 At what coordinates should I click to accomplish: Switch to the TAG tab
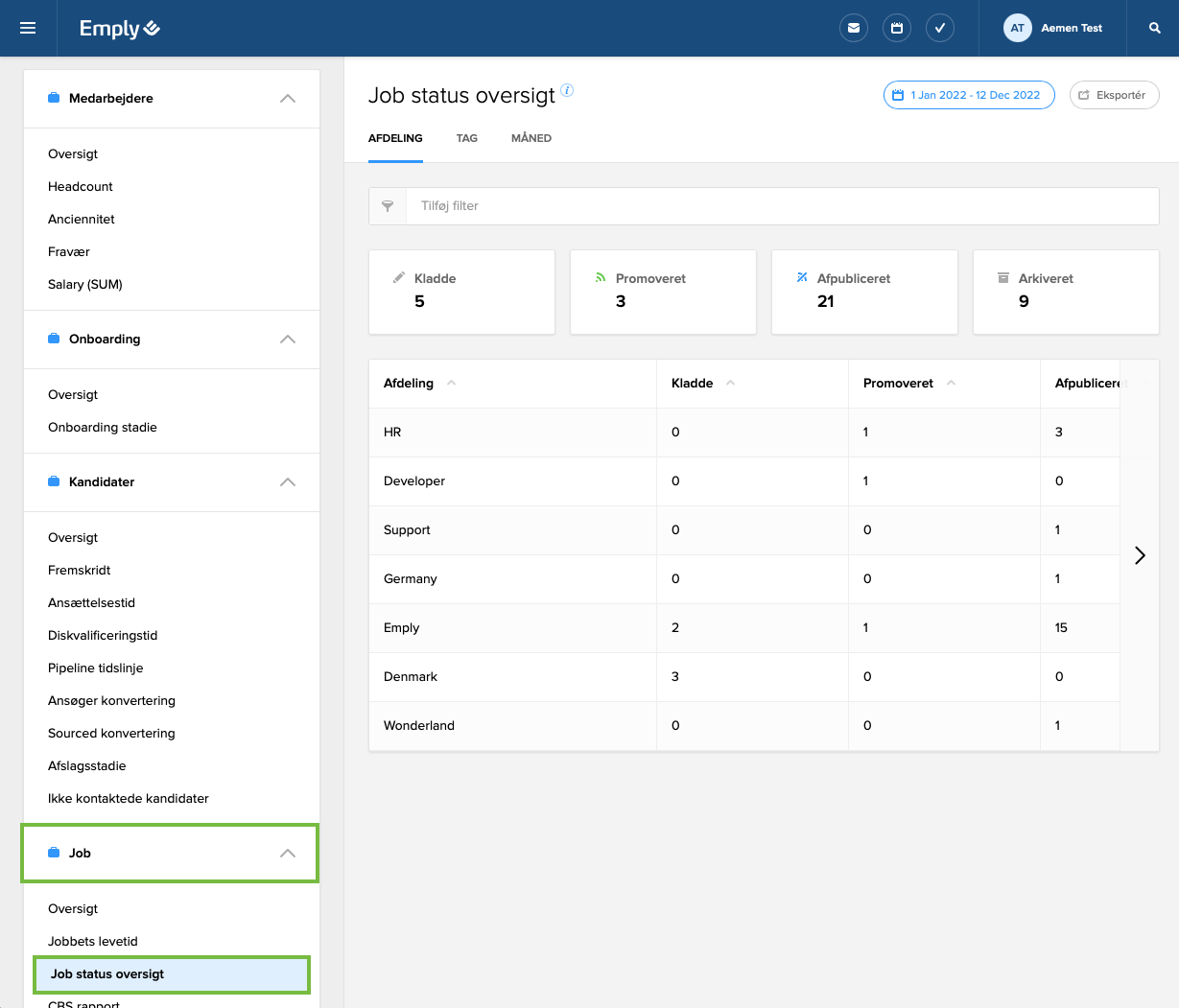point(466,138)
